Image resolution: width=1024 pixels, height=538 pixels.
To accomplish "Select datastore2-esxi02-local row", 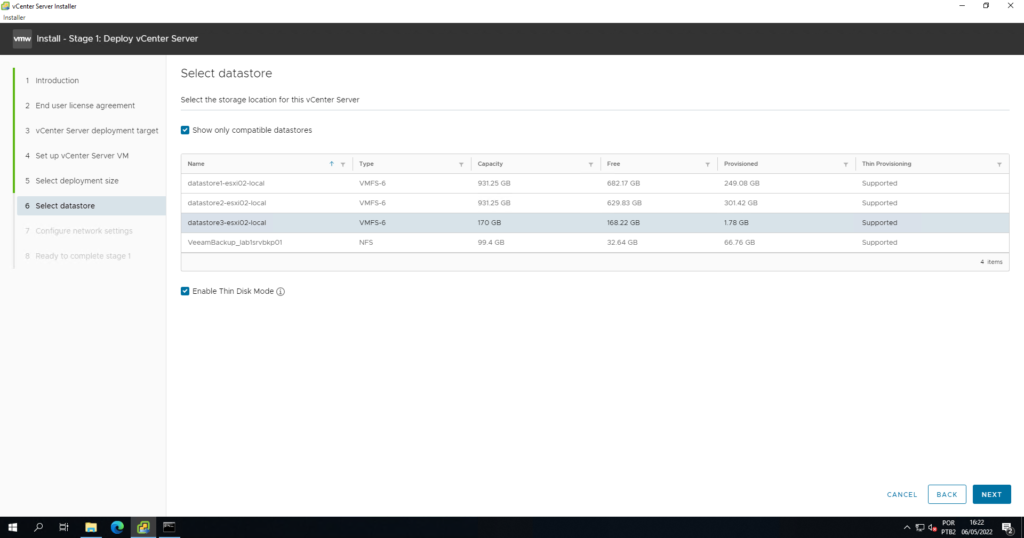I will (x=595, y=203).
